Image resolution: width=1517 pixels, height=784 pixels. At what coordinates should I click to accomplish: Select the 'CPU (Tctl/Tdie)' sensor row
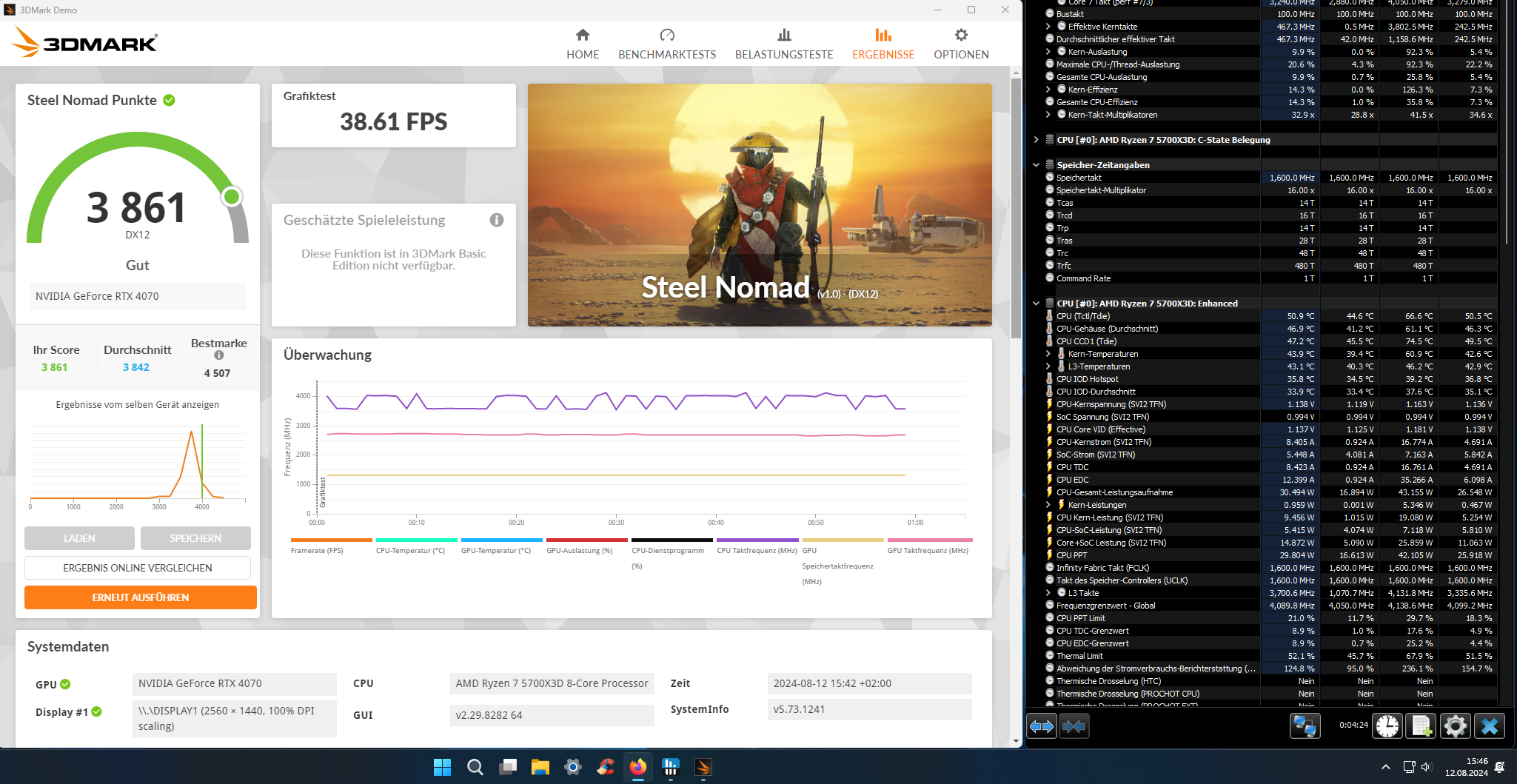[1270, 316]
